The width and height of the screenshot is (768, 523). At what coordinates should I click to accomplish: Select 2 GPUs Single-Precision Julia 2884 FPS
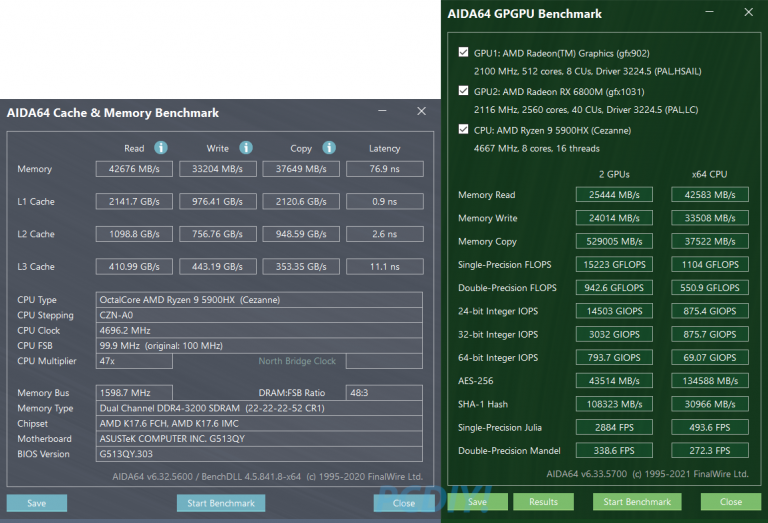[614, 428]
